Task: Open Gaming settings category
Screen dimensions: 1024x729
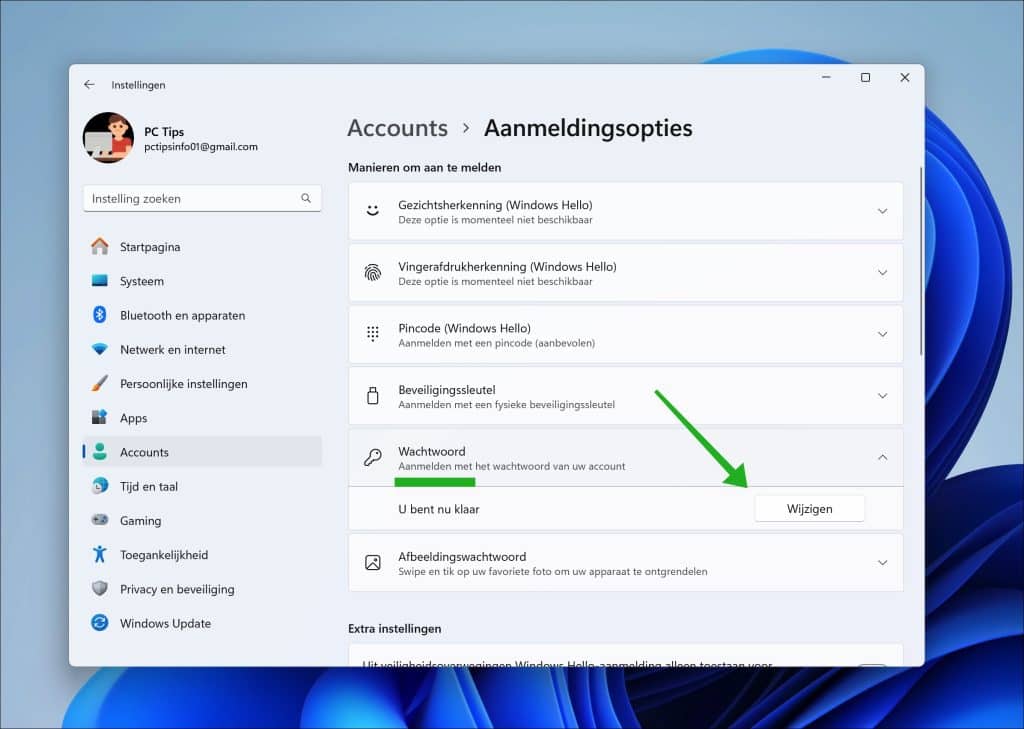Action: click(x=202, y=521)
